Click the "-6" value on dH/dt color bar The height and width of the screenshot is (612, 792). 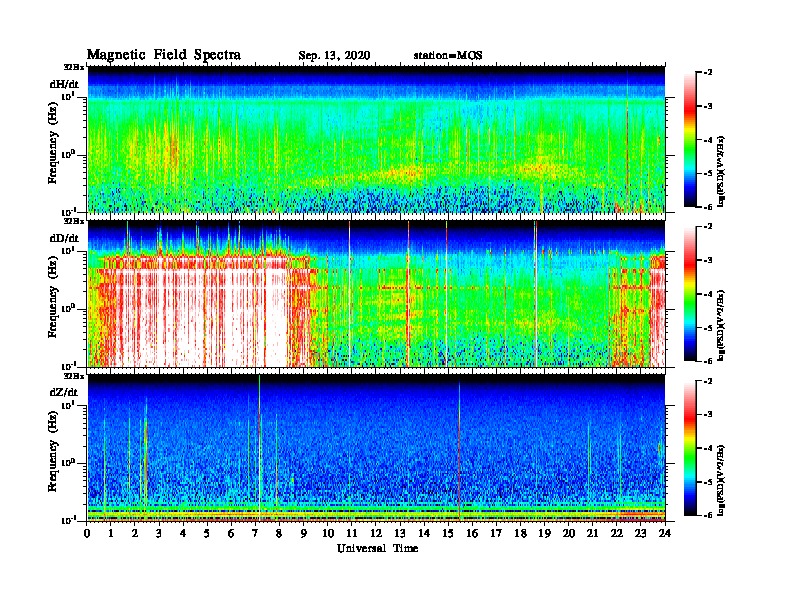click(708, 207)
